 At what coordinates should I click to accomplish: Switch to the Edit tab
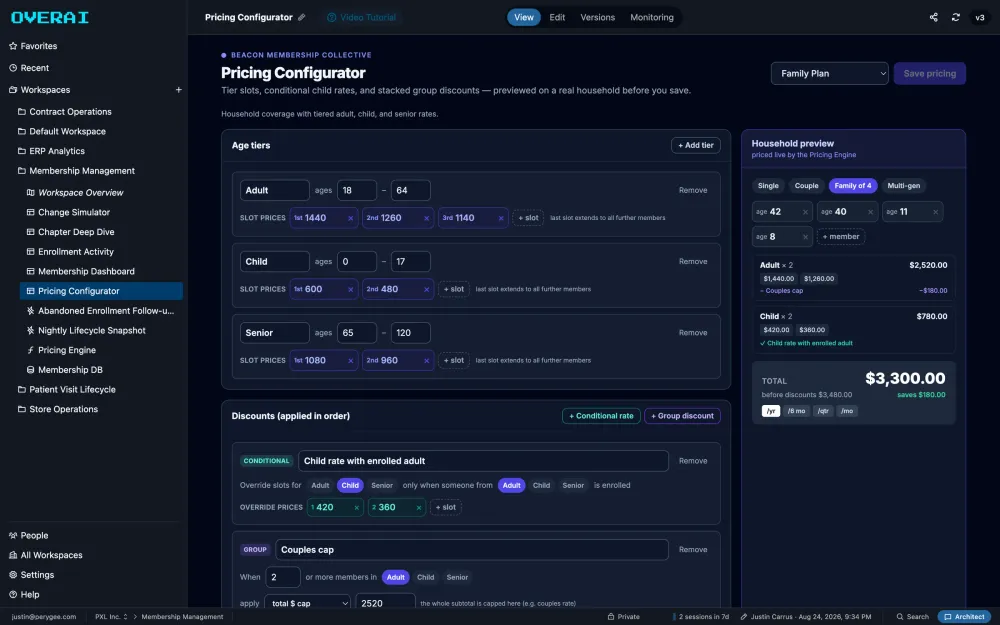point(557,17)
